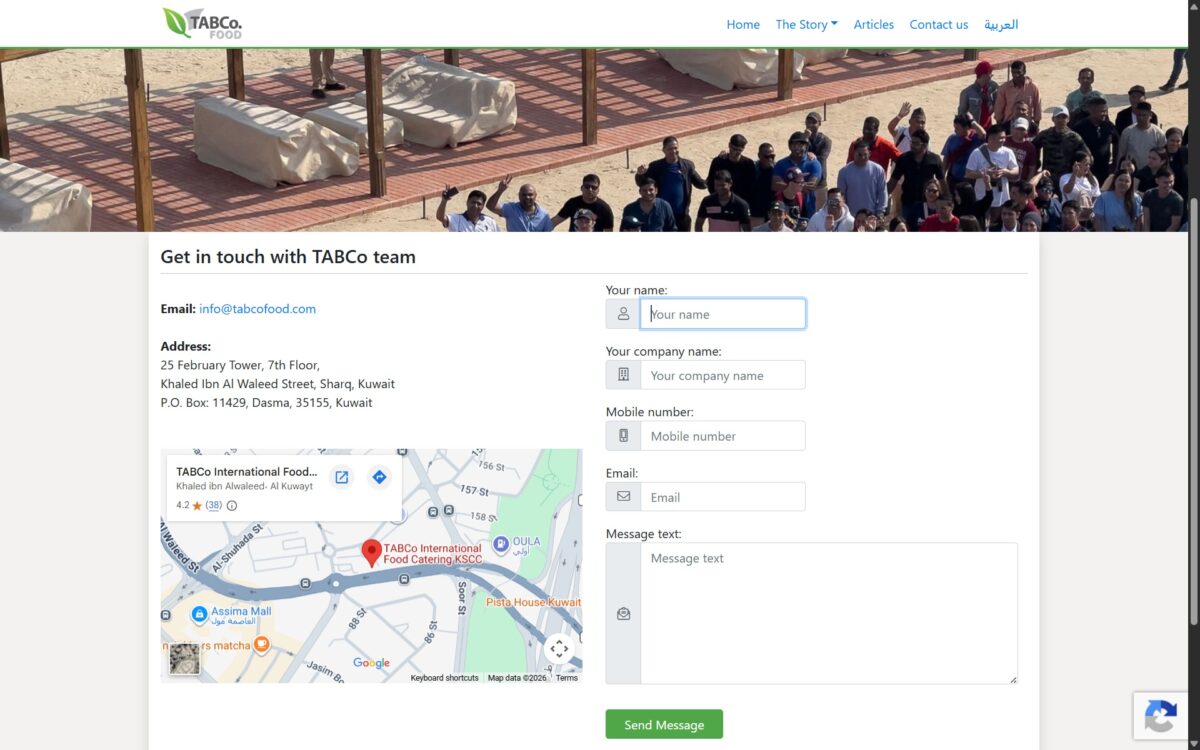This screenshot has width=1200, height=750.
Task: Click the red TABCo map pin marker
Action: (x=371, y=553)
